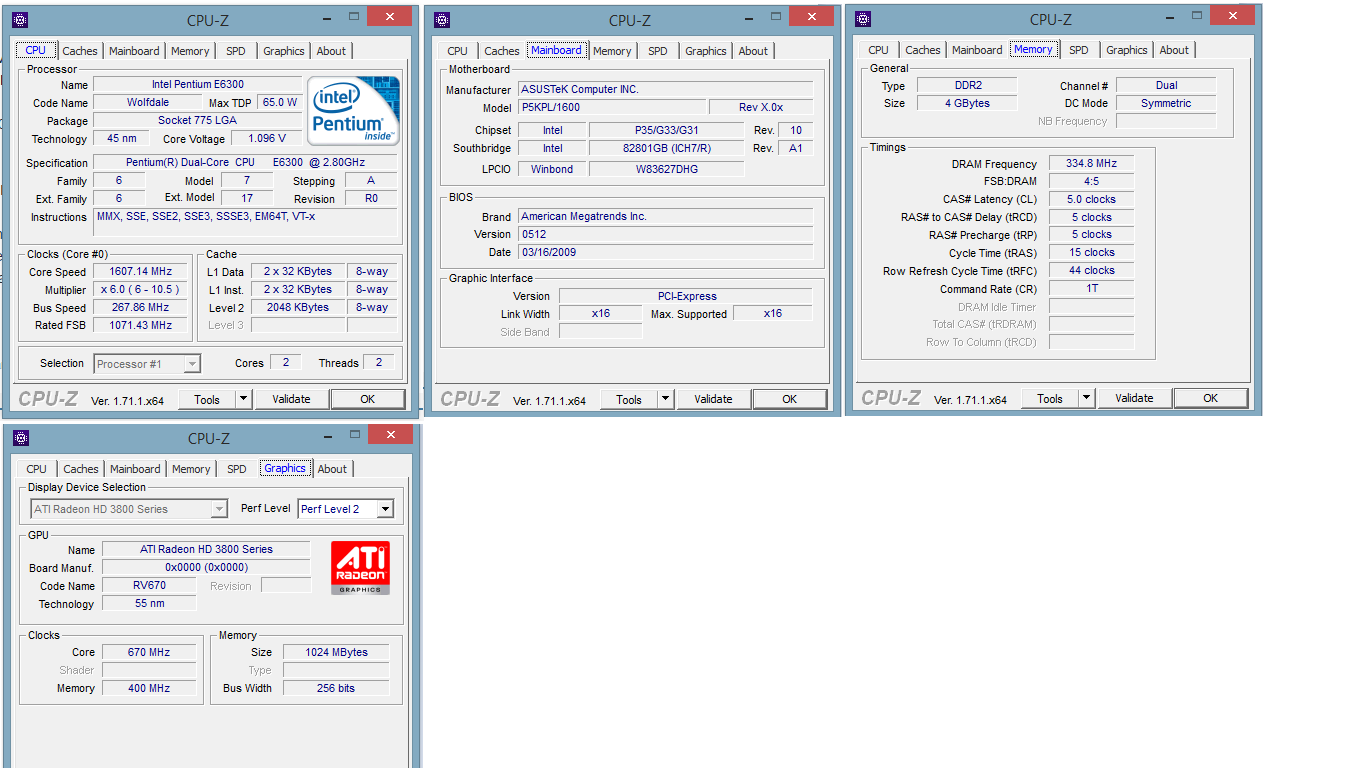The width and height of the screenshot is (1360, 768).
Task: Click the Instructions field listing MMX, SSE
Action: 245,222
